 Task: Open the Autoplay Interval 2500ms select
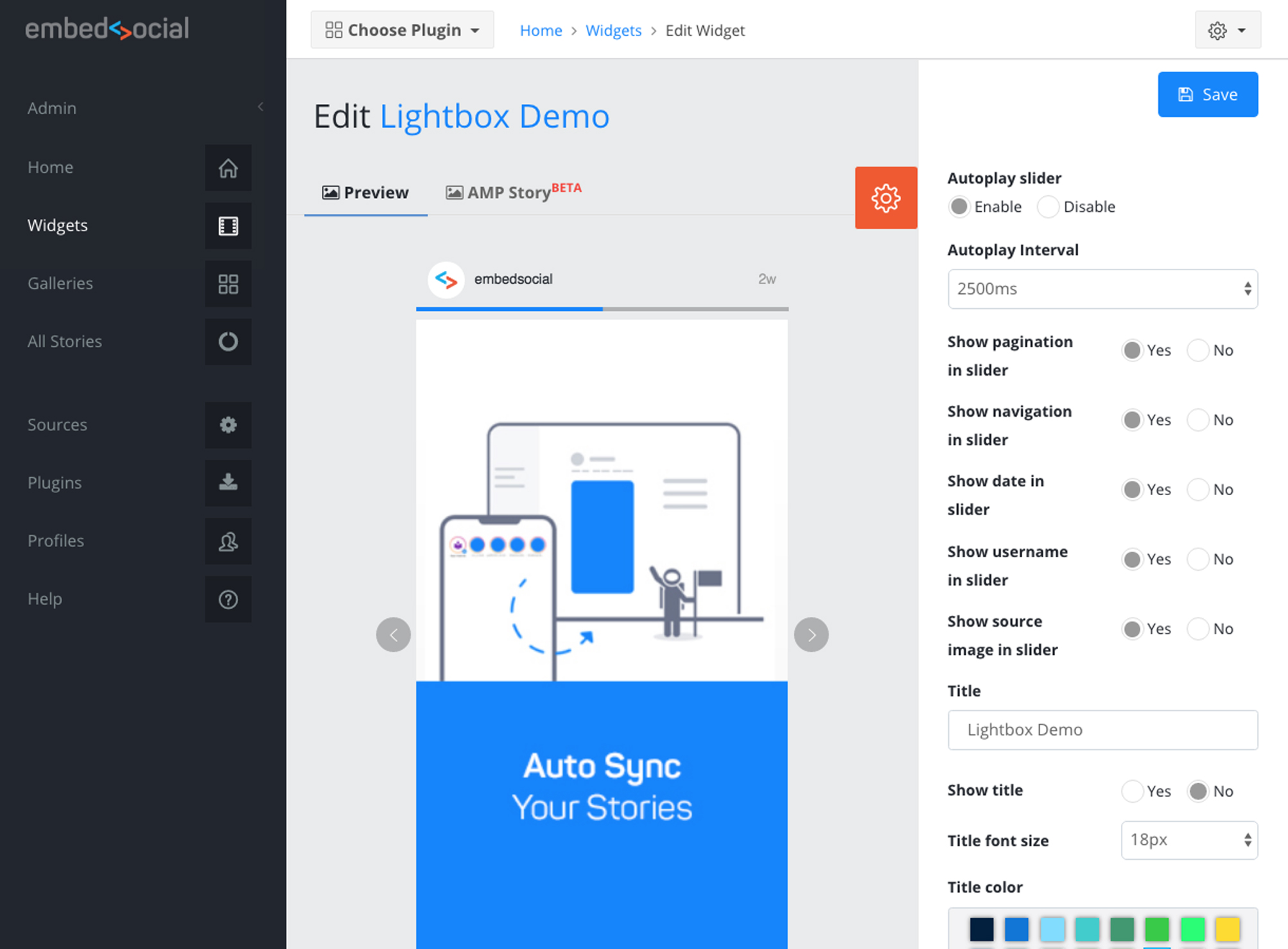1102,289
